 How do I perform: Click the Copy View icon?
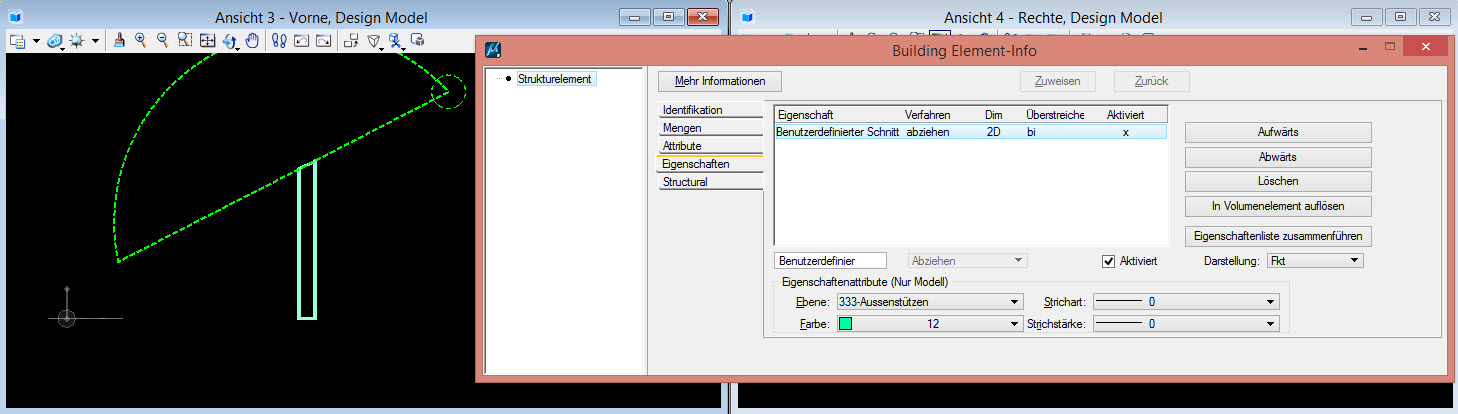pyautogui.click(x=351, y=41)
